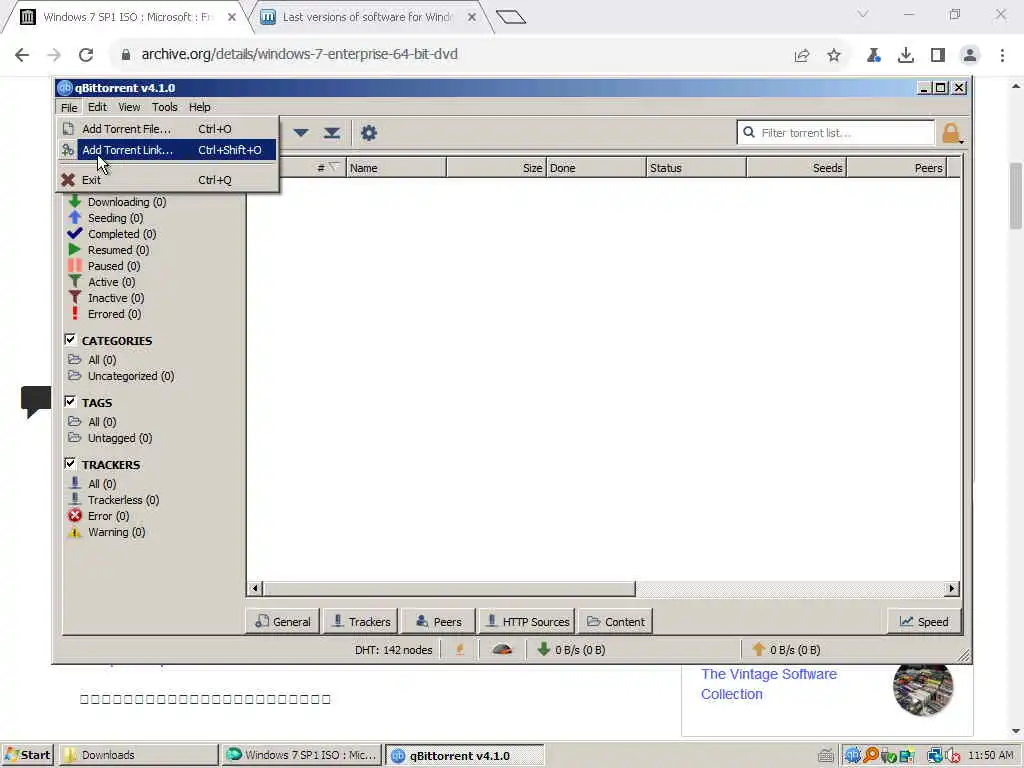The width and height of the screenshot is (1024, 768).
Task: Switch to the Trackers tab
Action: pos(360,622)
